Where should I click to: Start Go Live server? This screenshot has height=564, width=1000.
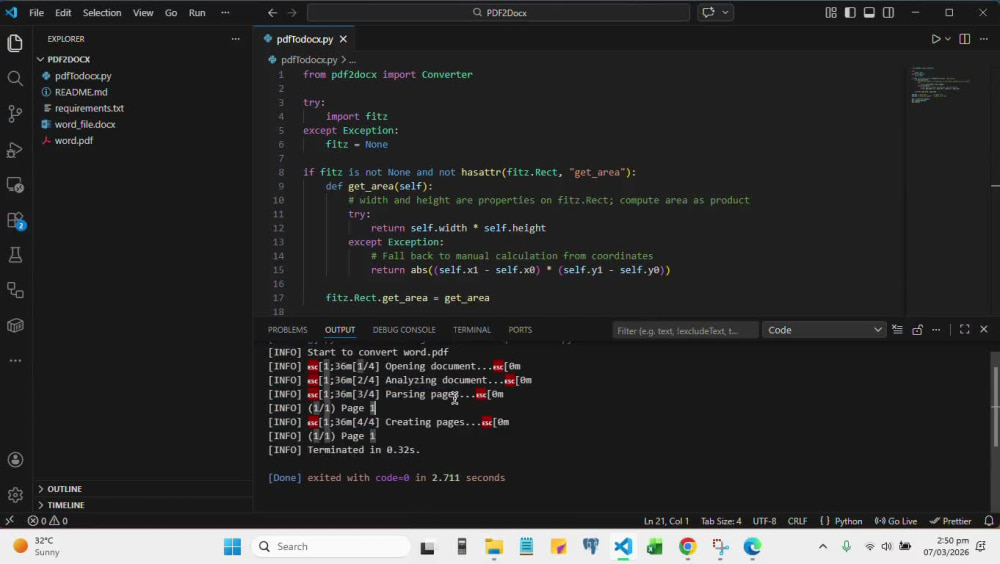[895, 521]
